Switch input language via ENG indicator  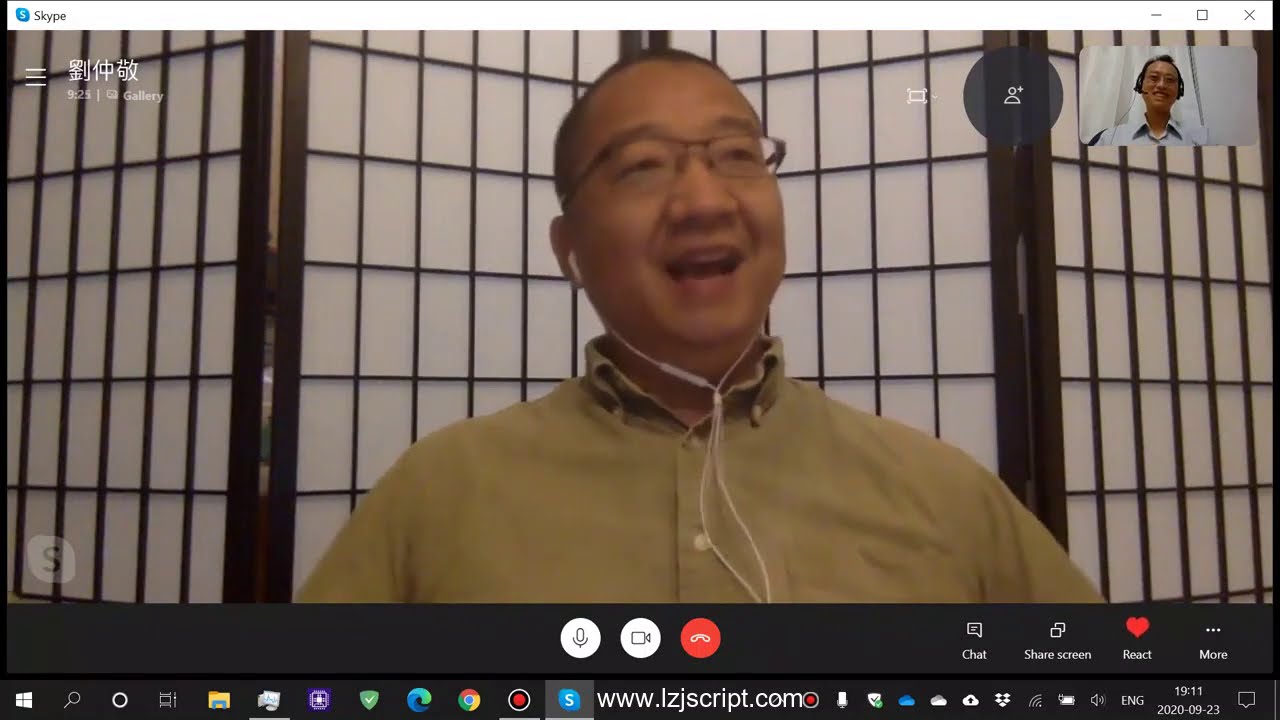coord(1132,700)
